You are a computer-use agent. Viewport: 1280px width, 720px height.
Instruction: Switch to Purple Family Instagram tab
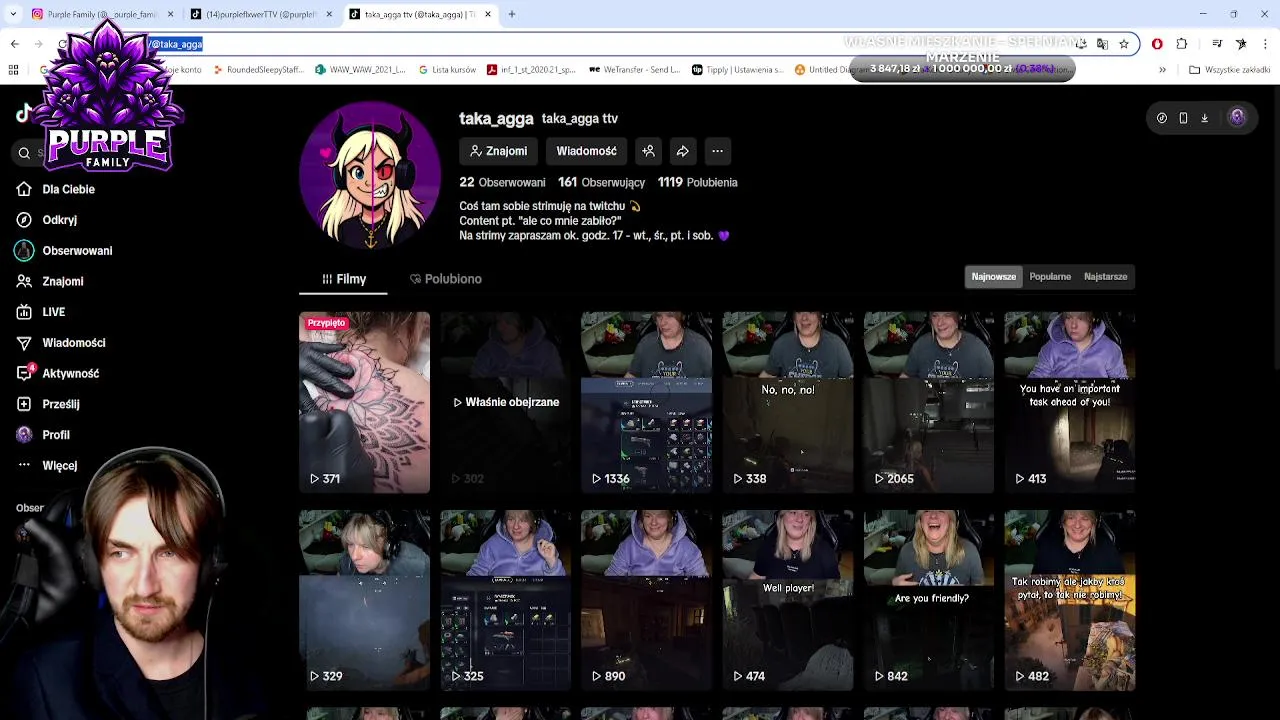coord(101,14)
